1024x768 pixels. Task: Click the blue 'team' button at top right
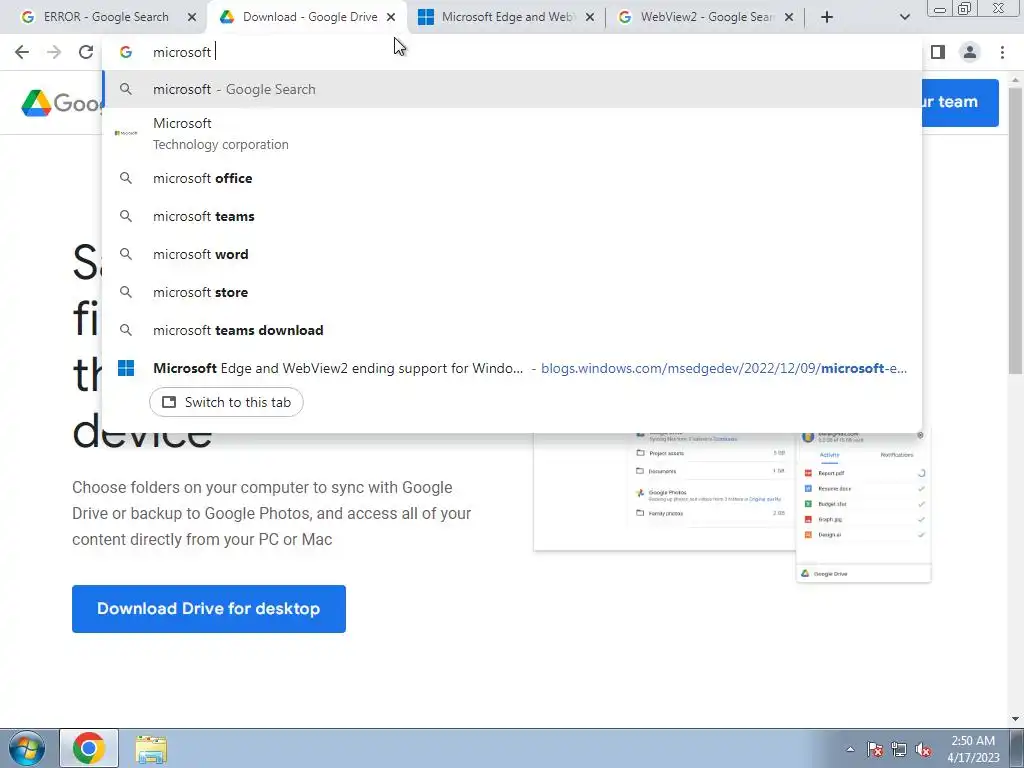click(x=960, y=103)
